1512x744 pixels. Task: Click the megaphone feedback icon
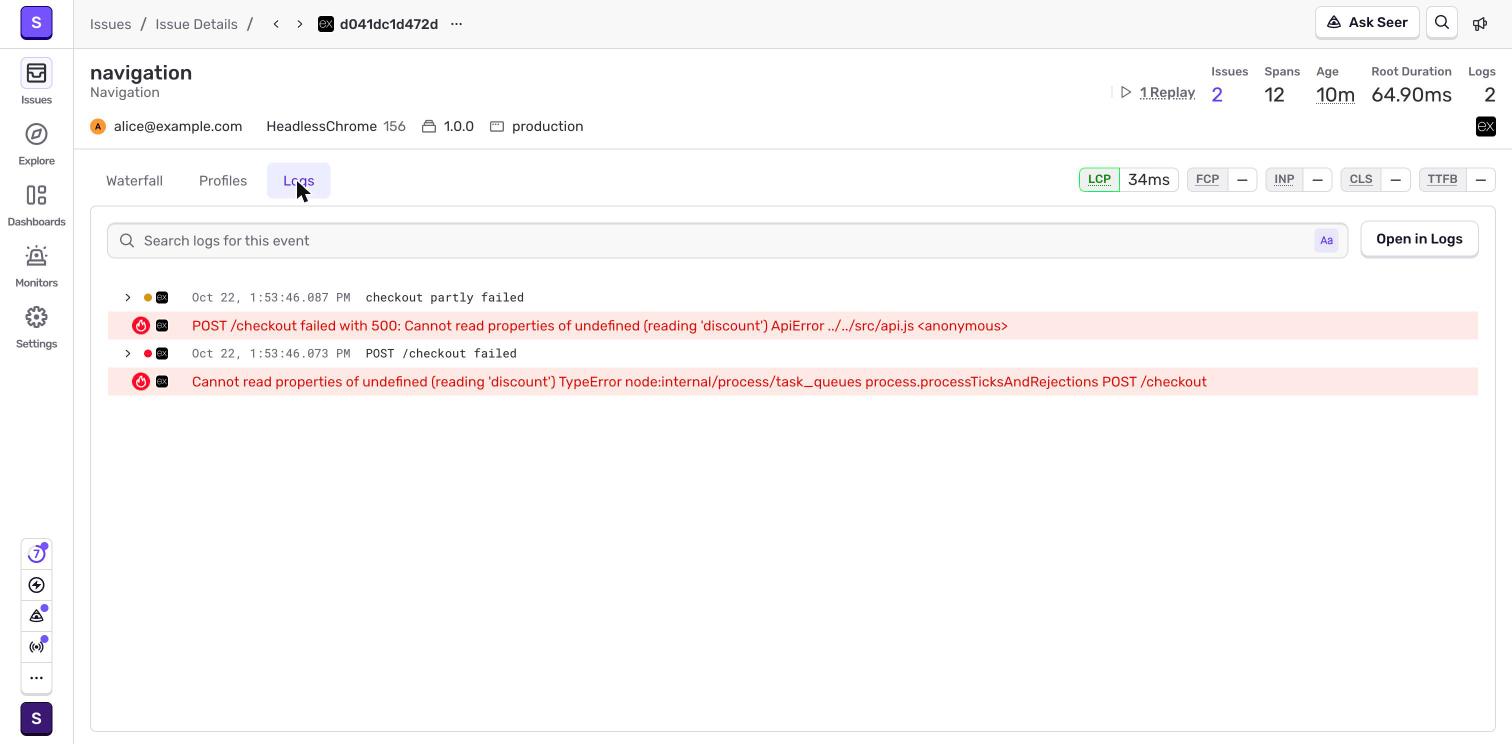click(x=1480, y=23)
